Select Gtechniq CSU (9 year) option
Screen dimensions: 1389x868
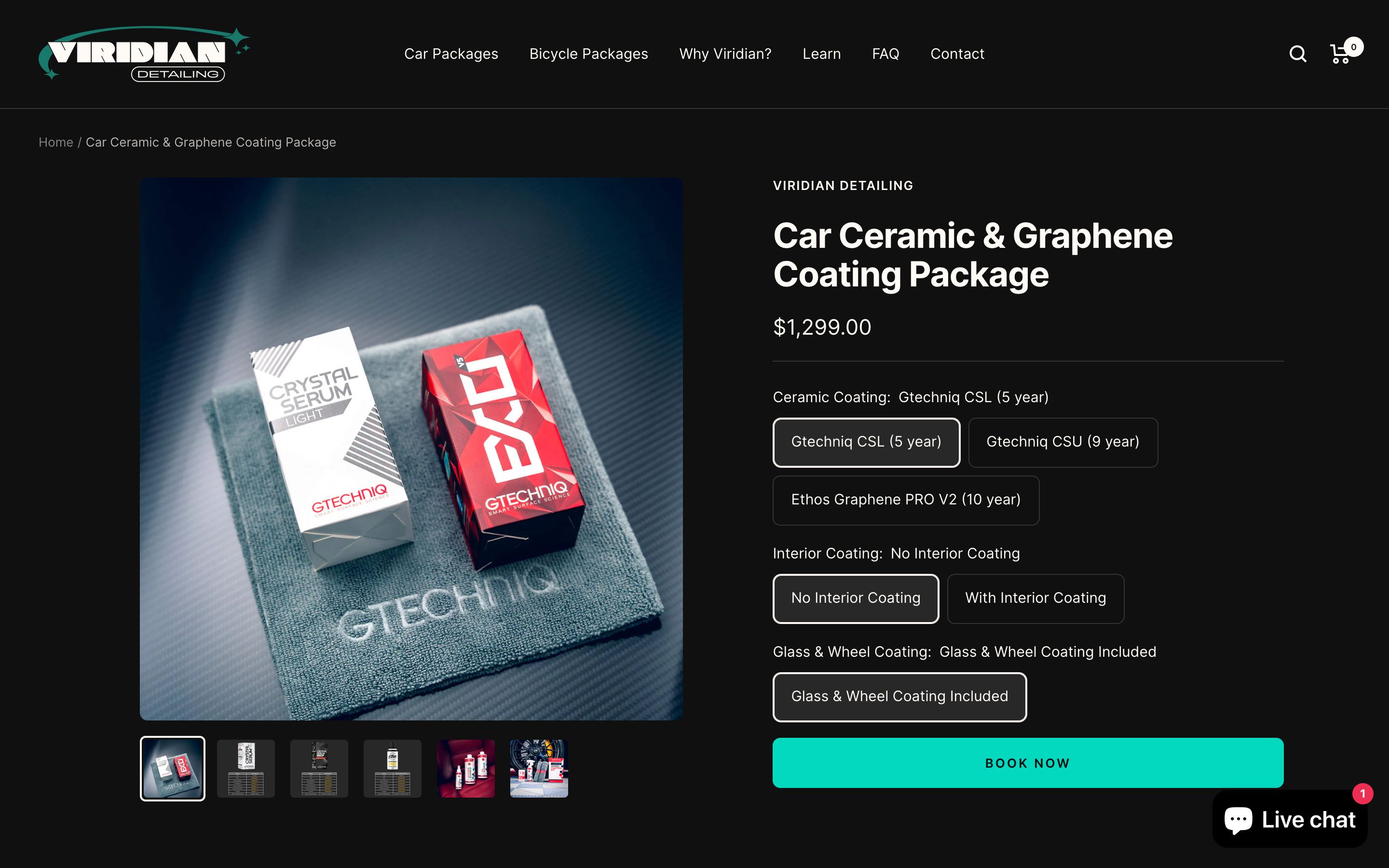click(x=1062, y=442)
